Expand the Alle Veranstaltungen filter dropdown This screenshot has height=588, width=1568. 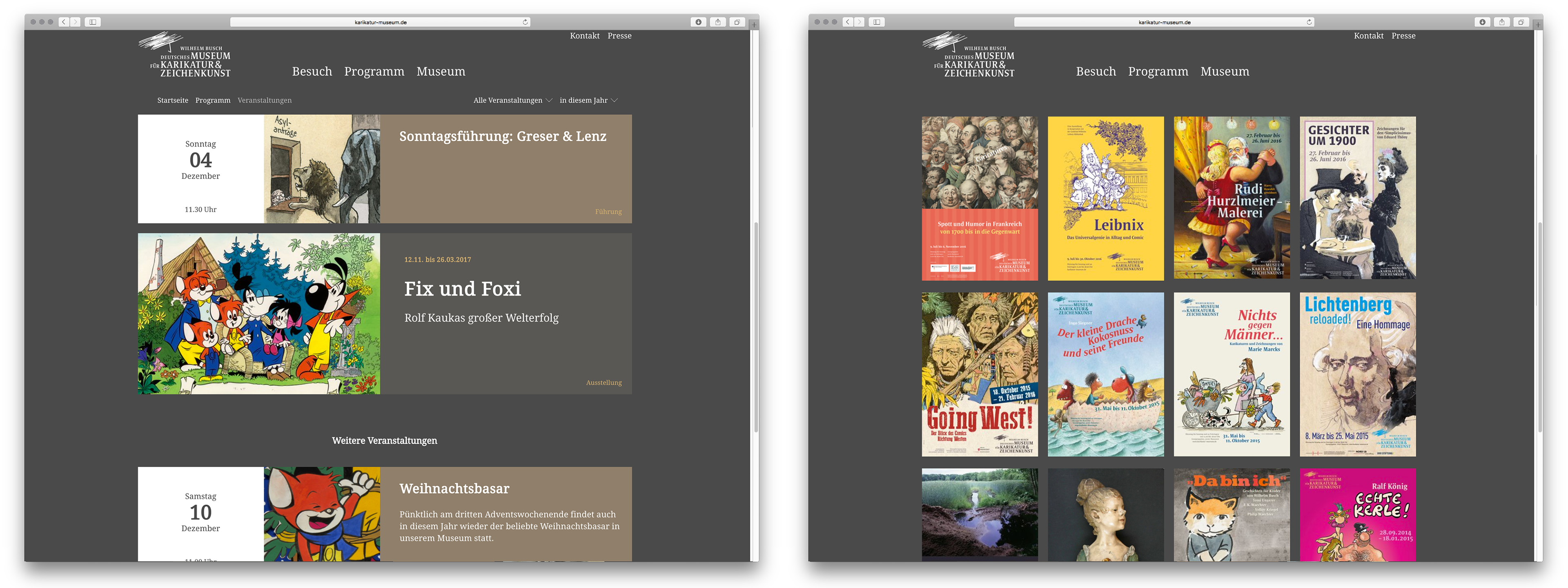pos(512,100)
